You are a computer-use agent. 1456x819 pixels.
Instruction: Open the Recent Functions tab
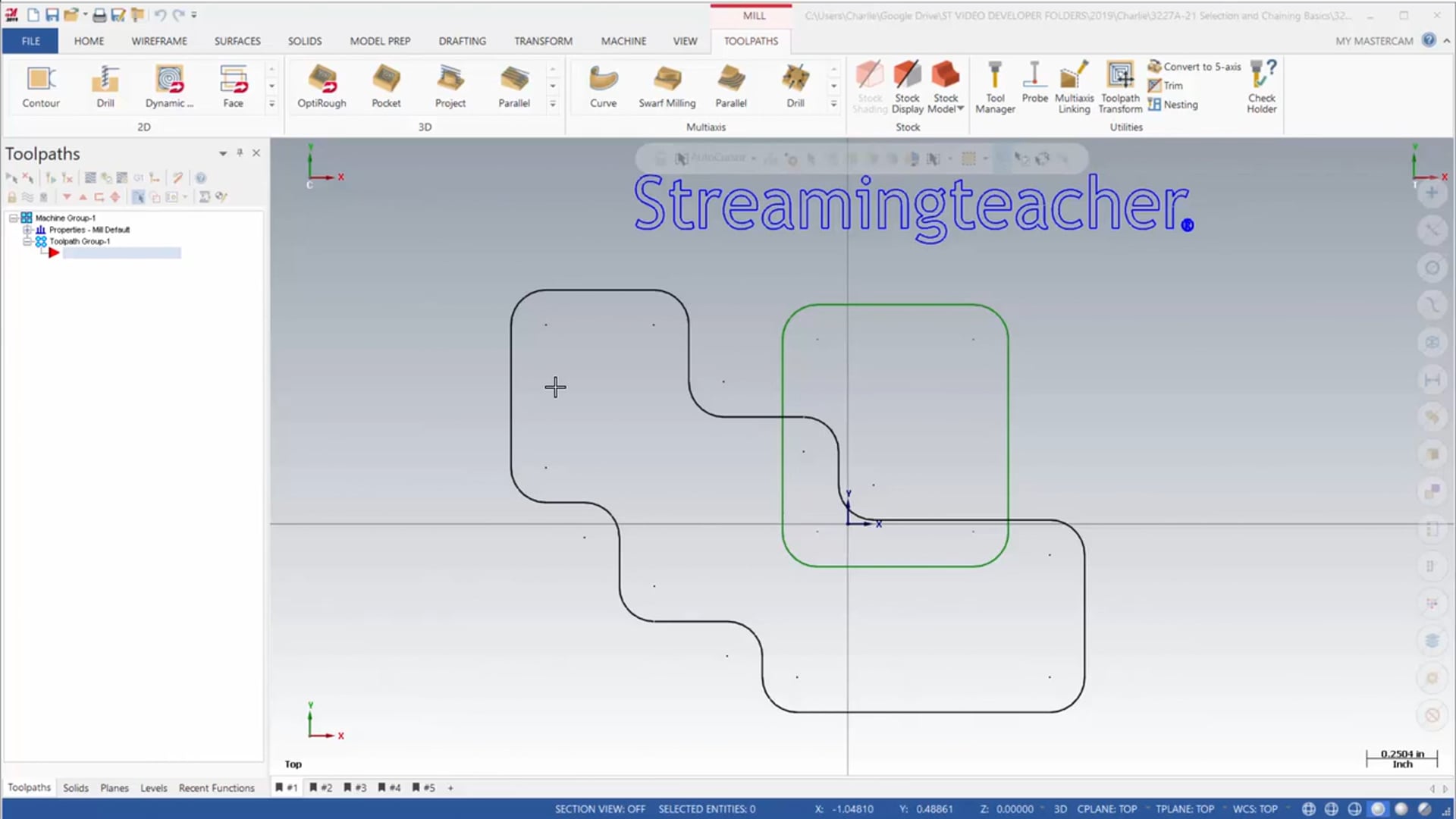pos(217,788)
